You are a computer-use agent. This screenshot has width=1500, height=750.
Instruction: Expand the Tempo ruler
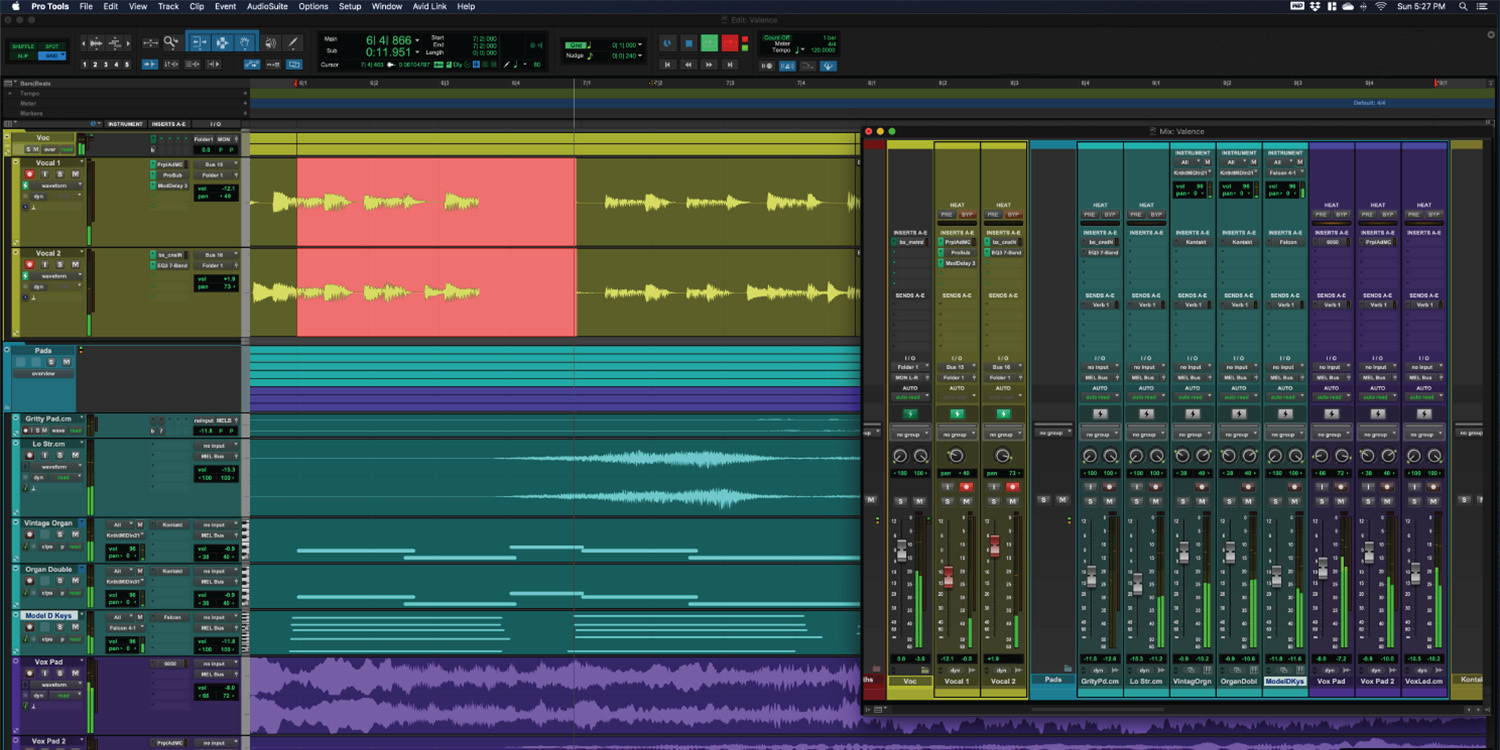click(8, 92)
